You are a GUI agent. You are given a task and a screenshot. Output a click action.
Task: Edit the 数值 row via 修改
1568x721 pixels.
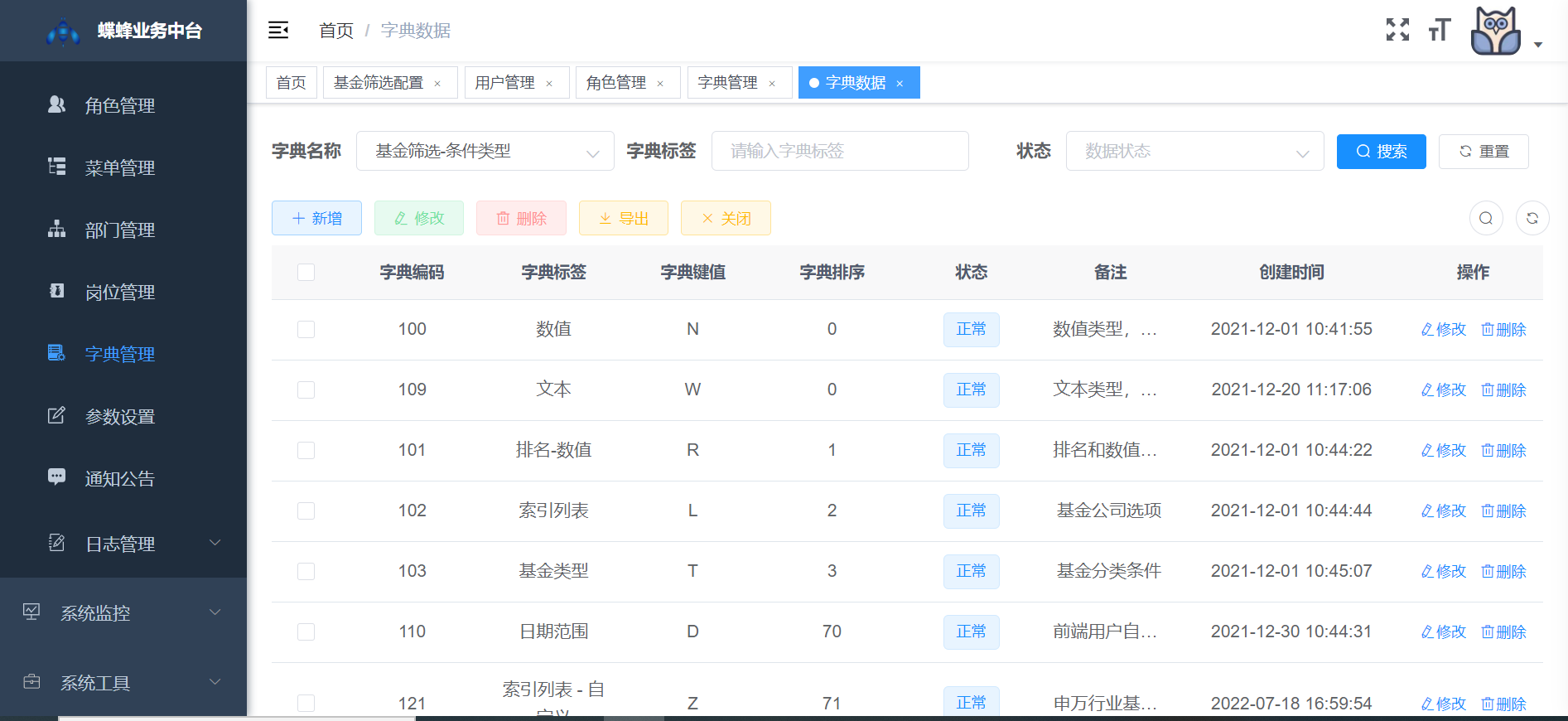click(x=1444, y=329)
